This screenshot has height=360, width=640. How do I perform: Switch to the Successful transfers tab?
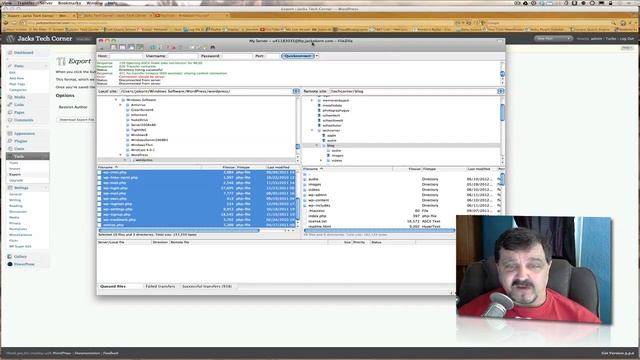[x=207, y=287]
